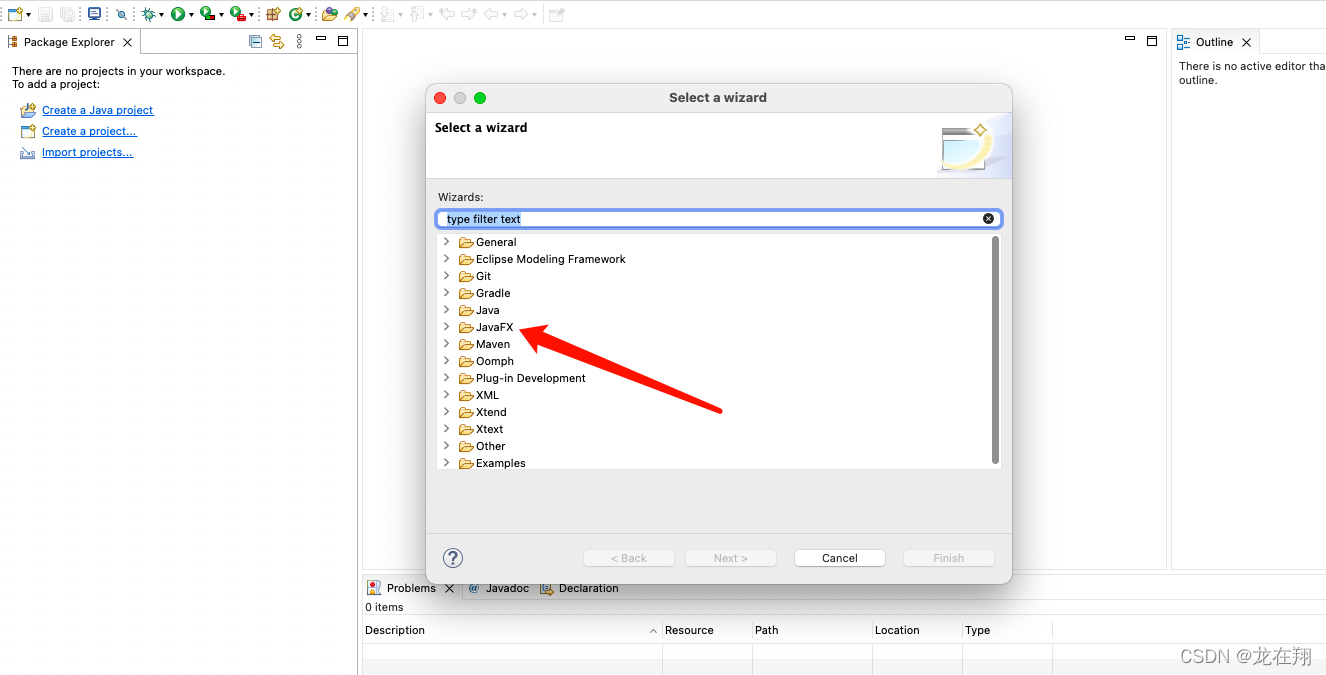Click the Run toolbar icon
This screenshot has height=675, width=1326.
179,14
